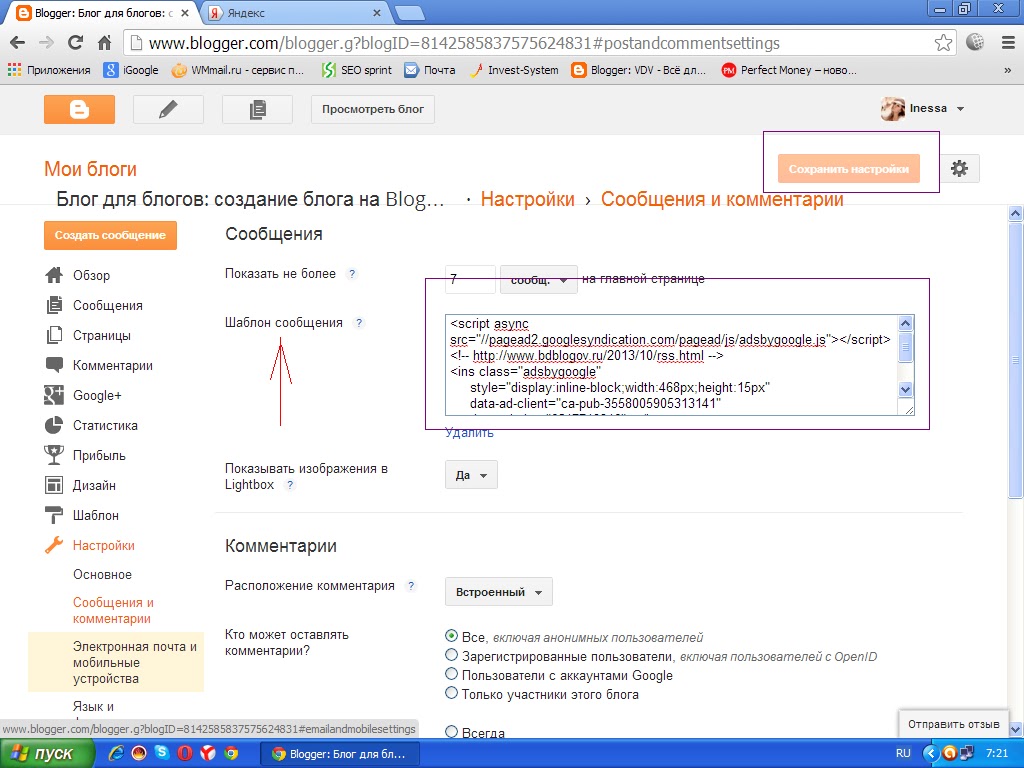Expand the bookmarks bar overflow chevron

pyautogui.click(x=1008, y=71)
